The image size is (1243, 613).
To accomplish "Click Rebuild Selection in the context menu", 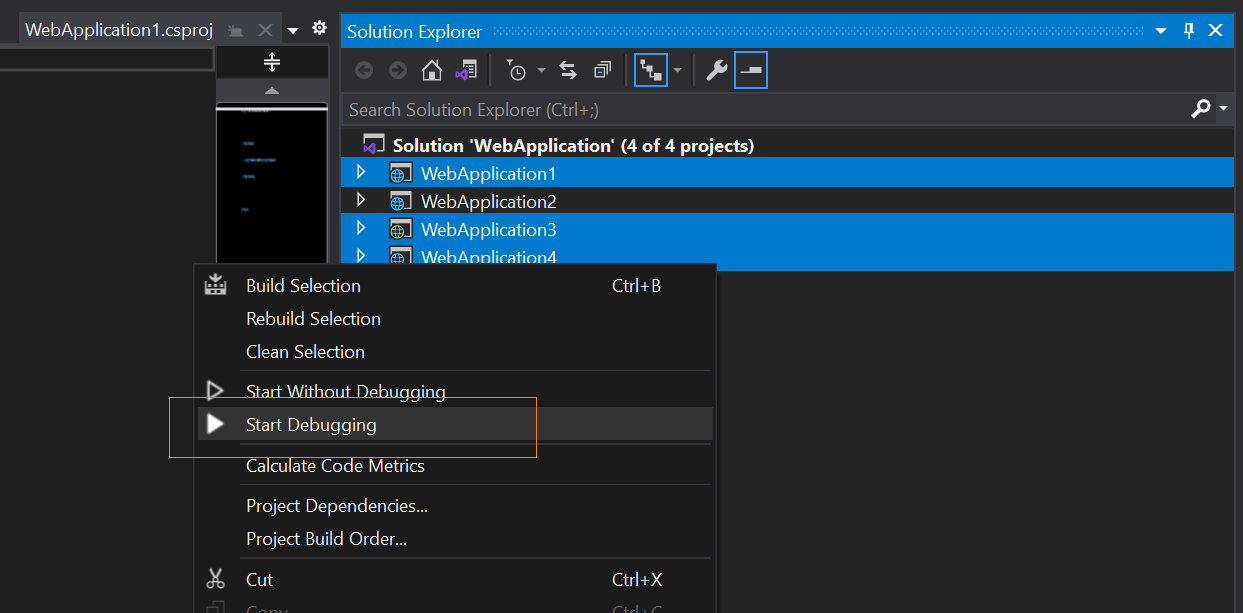I will pos(313,318).
